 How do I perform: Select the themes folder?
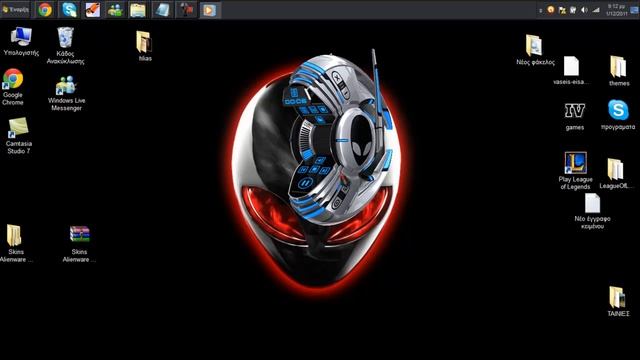point(619,71)
